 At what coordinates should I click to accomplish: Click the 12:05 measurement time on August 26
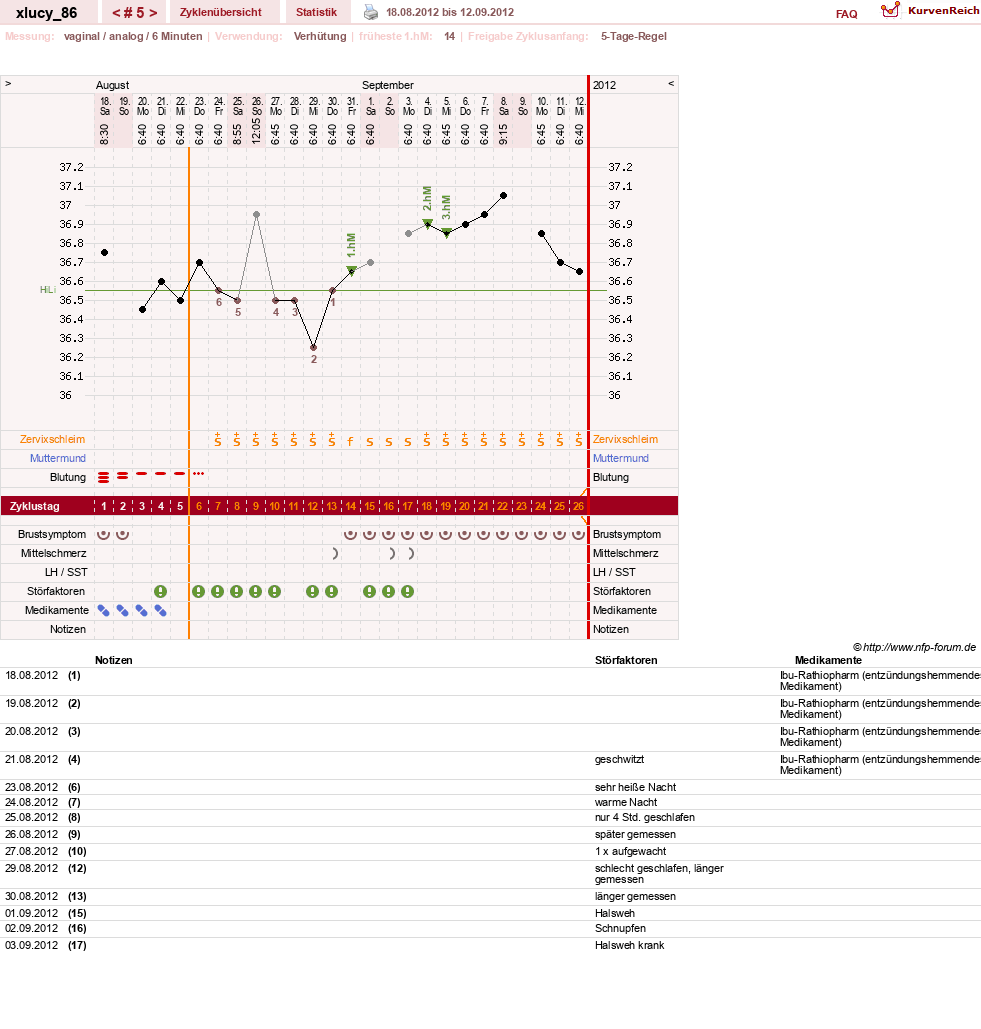(257, 131)
